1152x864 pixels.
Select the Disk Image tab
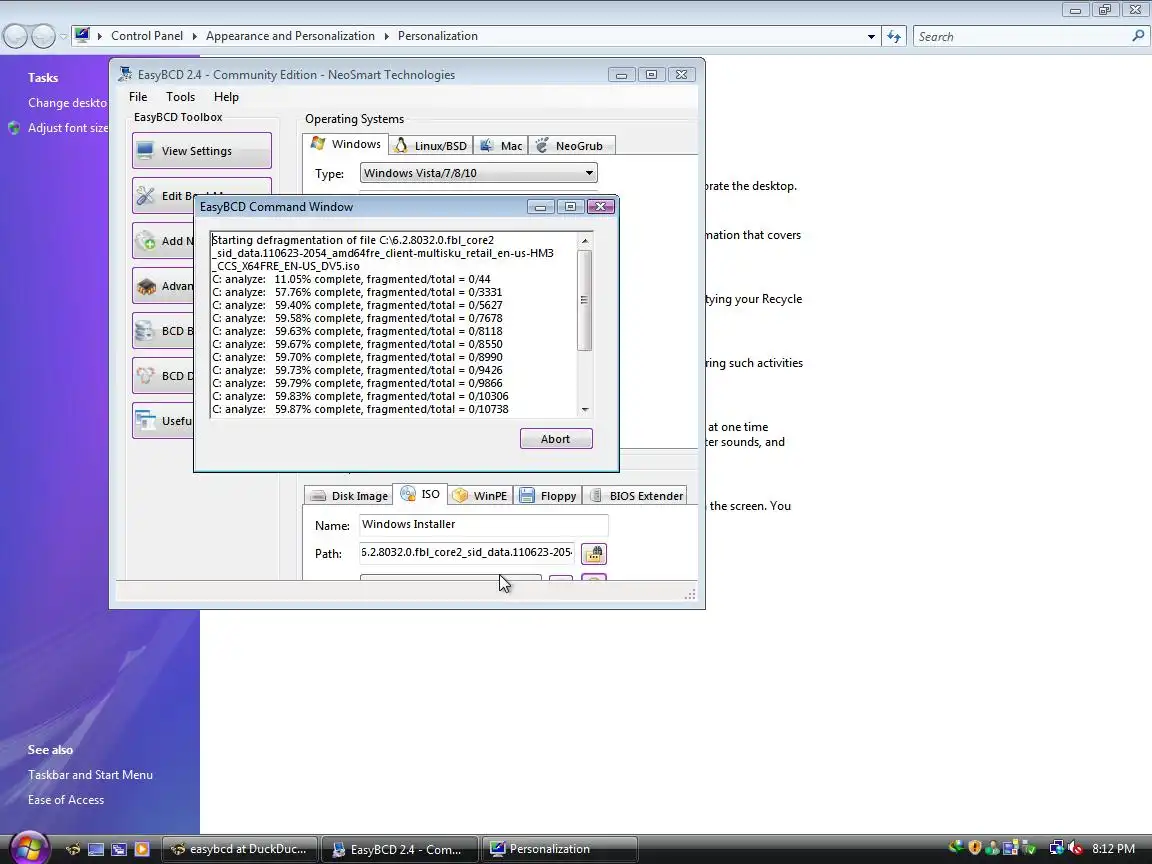tap(348, 496)
